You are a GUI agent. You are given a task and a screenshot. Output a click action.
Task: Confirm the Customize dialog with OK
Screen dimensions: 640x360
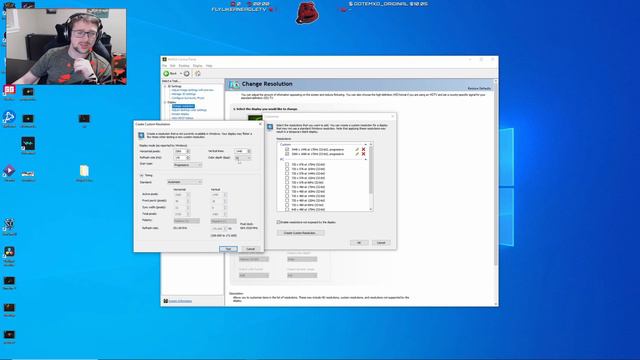[359, 242]
